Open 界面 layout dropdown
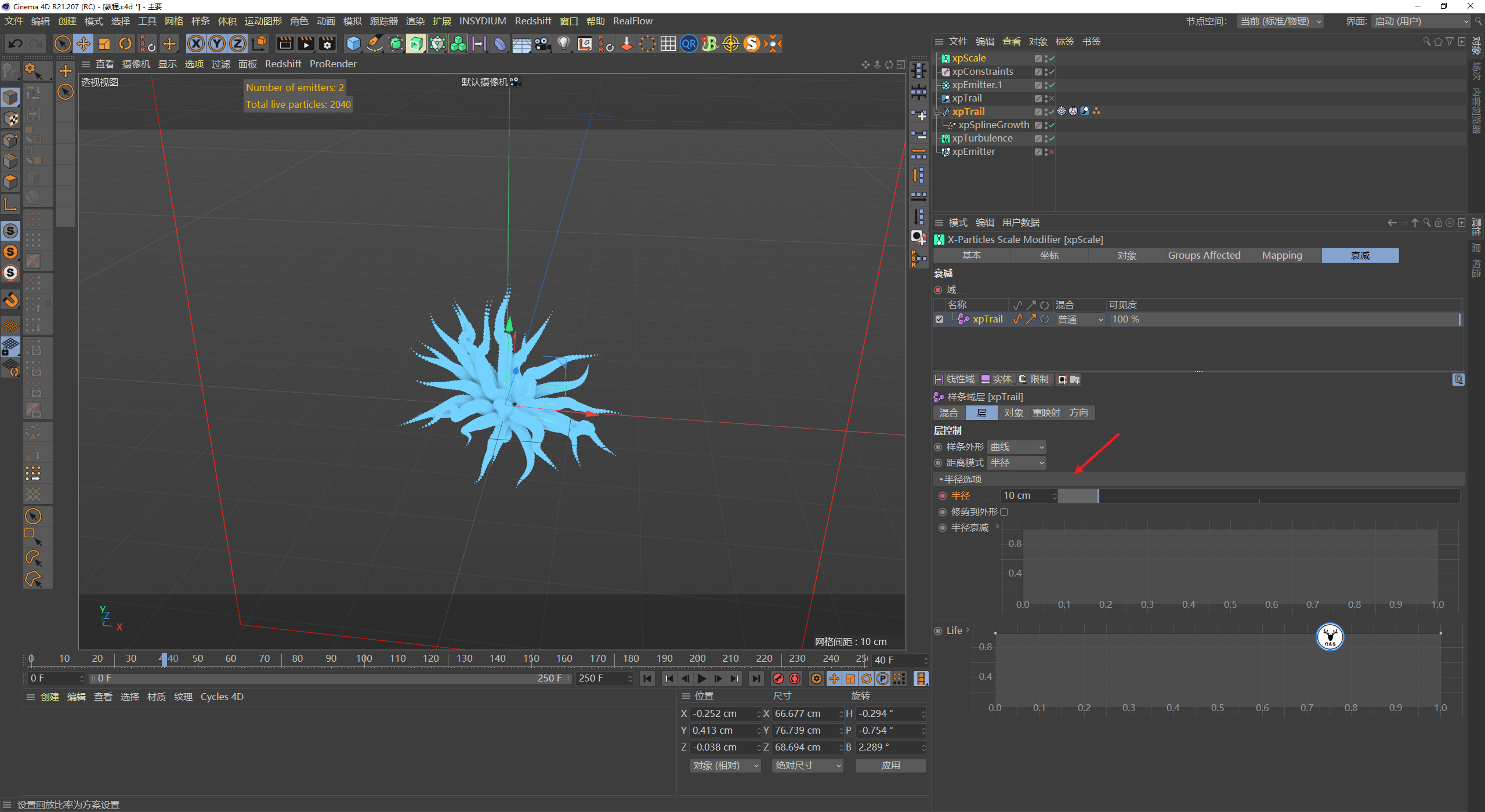The image size is (1485, 812). (1421, 21)
